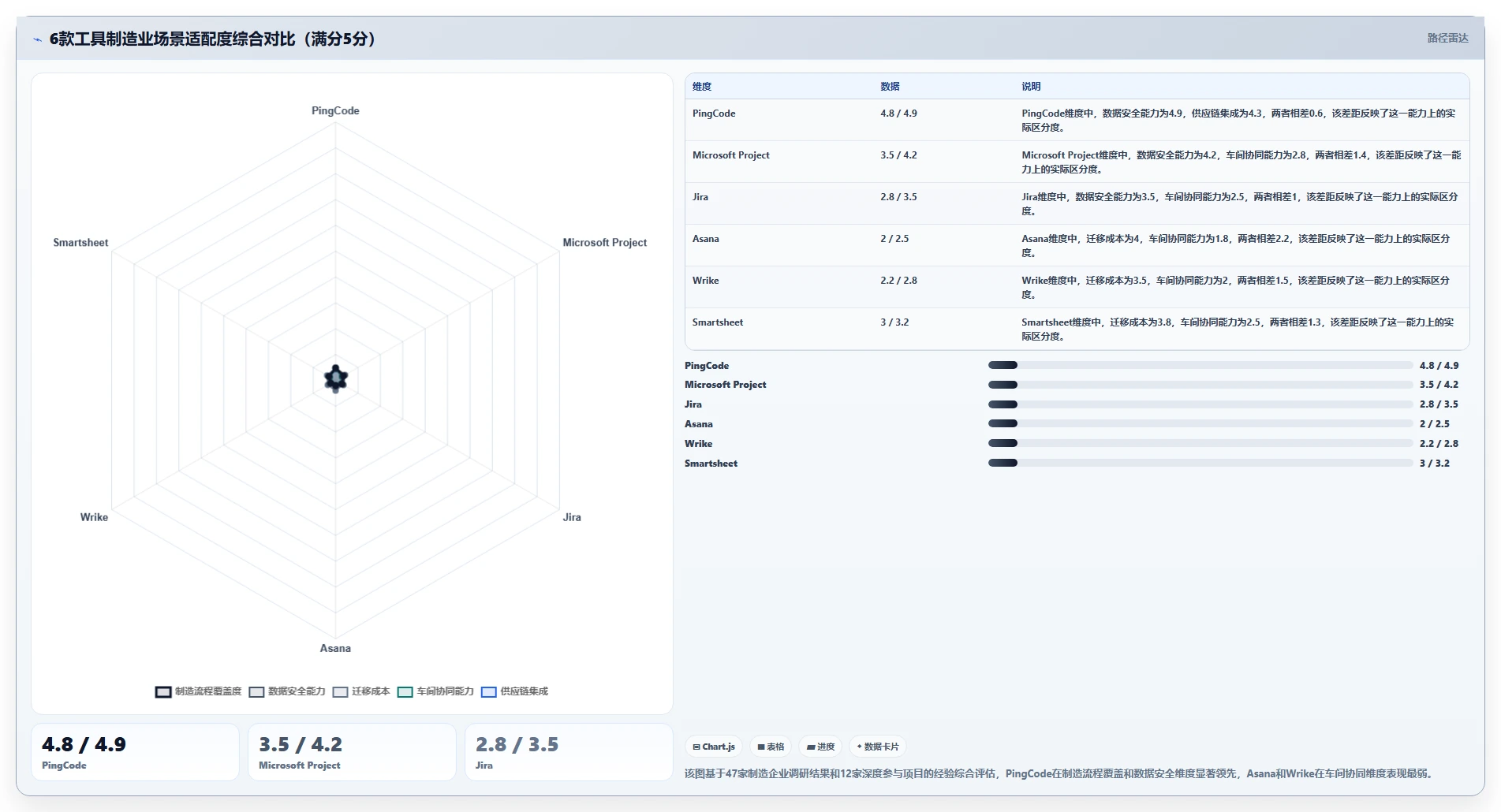Click the 维度 column header
1501x812 pixels.
[702, 87]
